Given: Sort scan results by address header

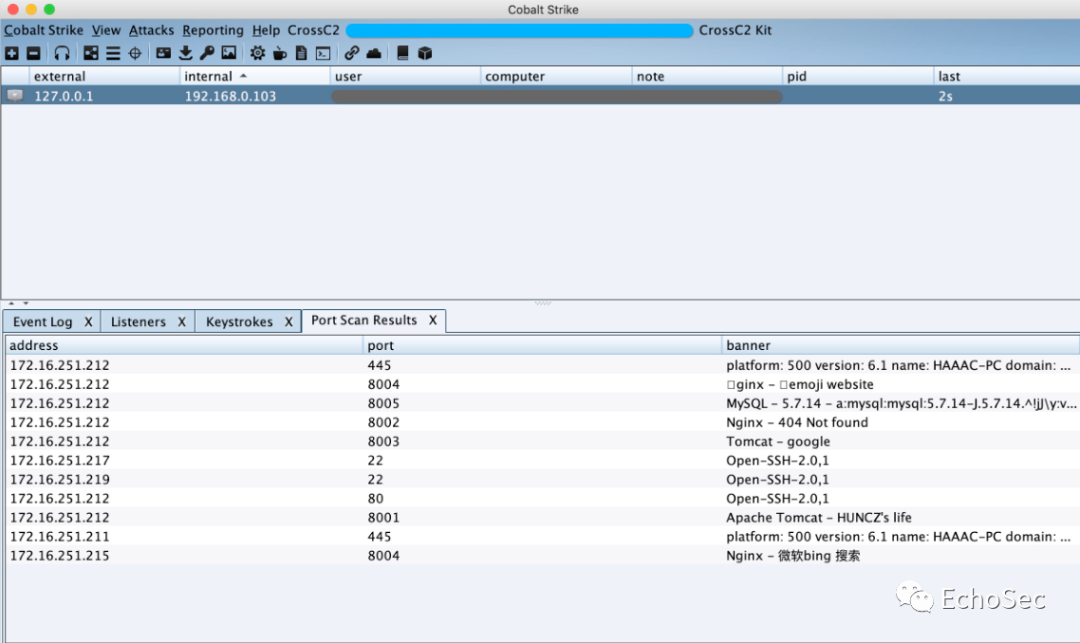Looking at the screenshot, I should [x=184, y=345].
